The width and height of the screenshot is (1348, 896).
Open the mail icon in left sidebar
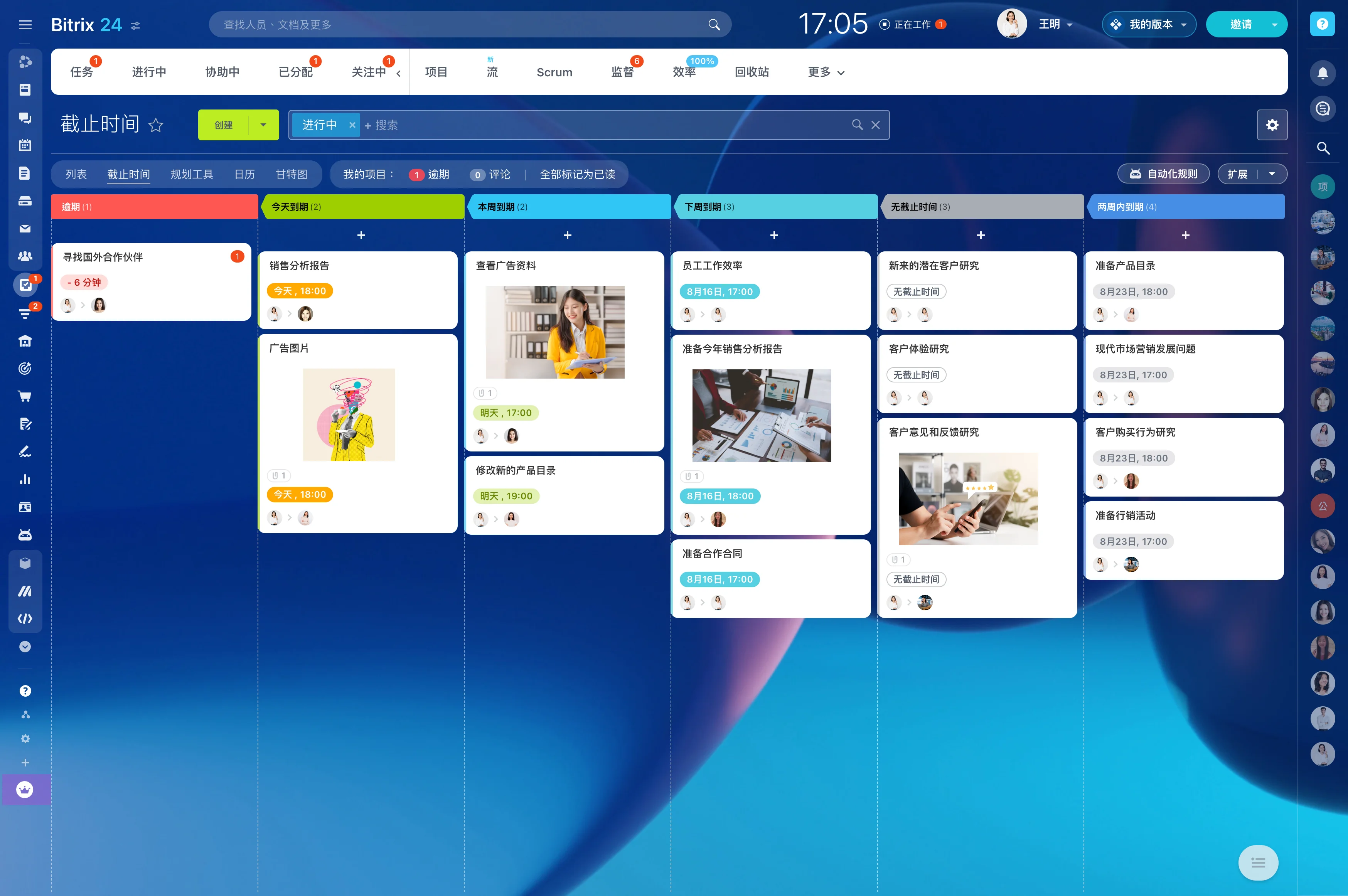(25, 229)
